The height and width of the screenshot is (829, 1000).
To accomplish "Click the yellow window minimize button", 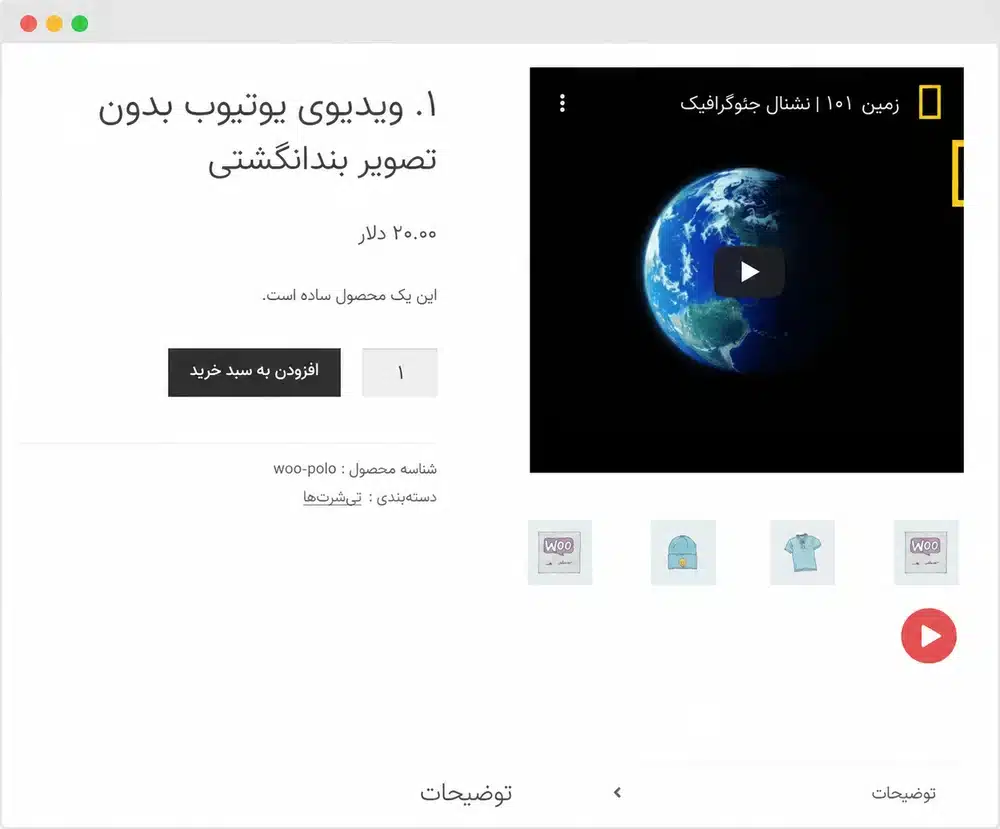I will point(54,24).
